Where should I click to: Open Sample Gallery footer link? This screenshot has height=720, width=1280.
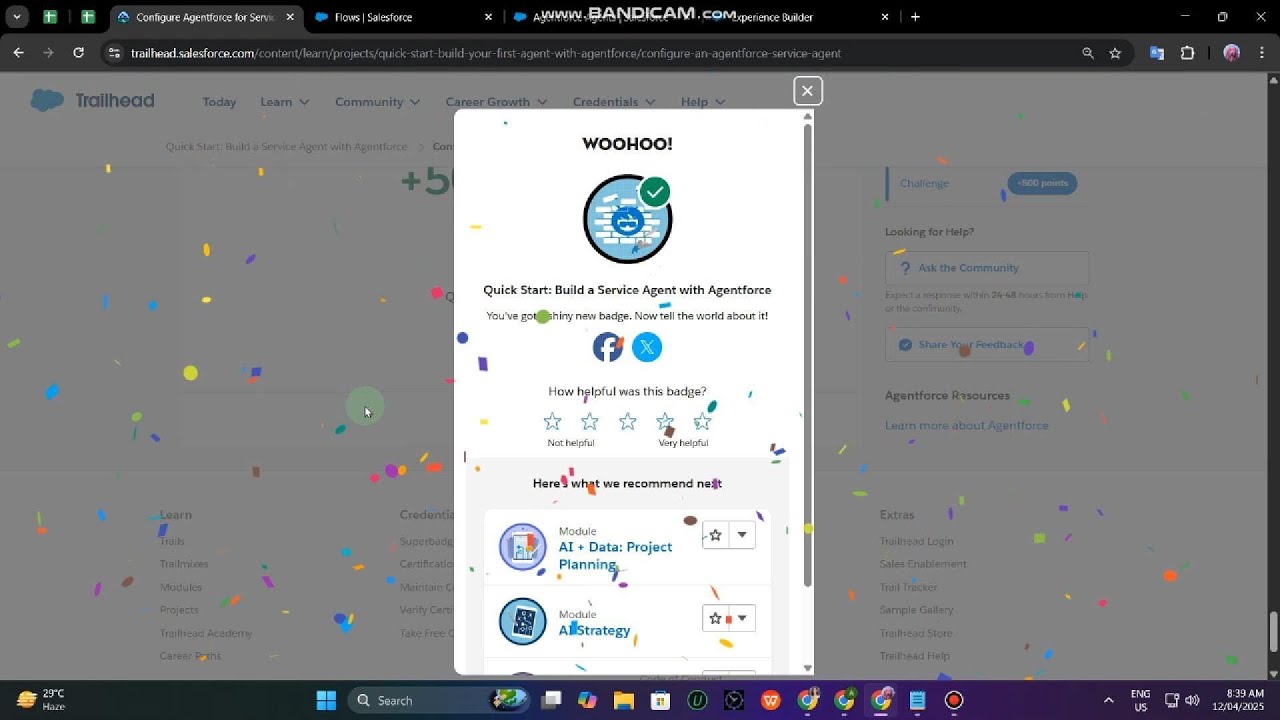click(x=916, y=610)
